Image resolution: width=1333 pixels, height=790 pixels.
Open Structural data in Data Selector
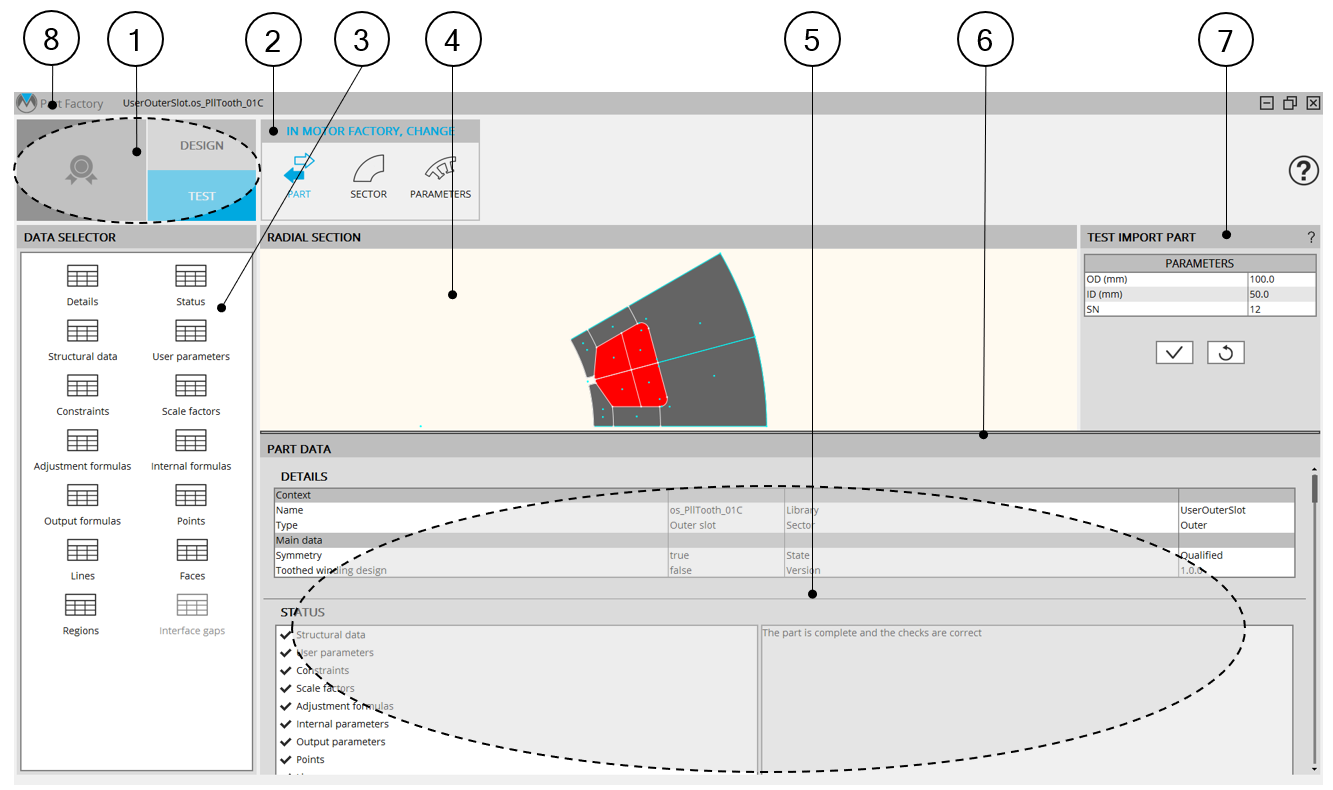coord(82,332)
